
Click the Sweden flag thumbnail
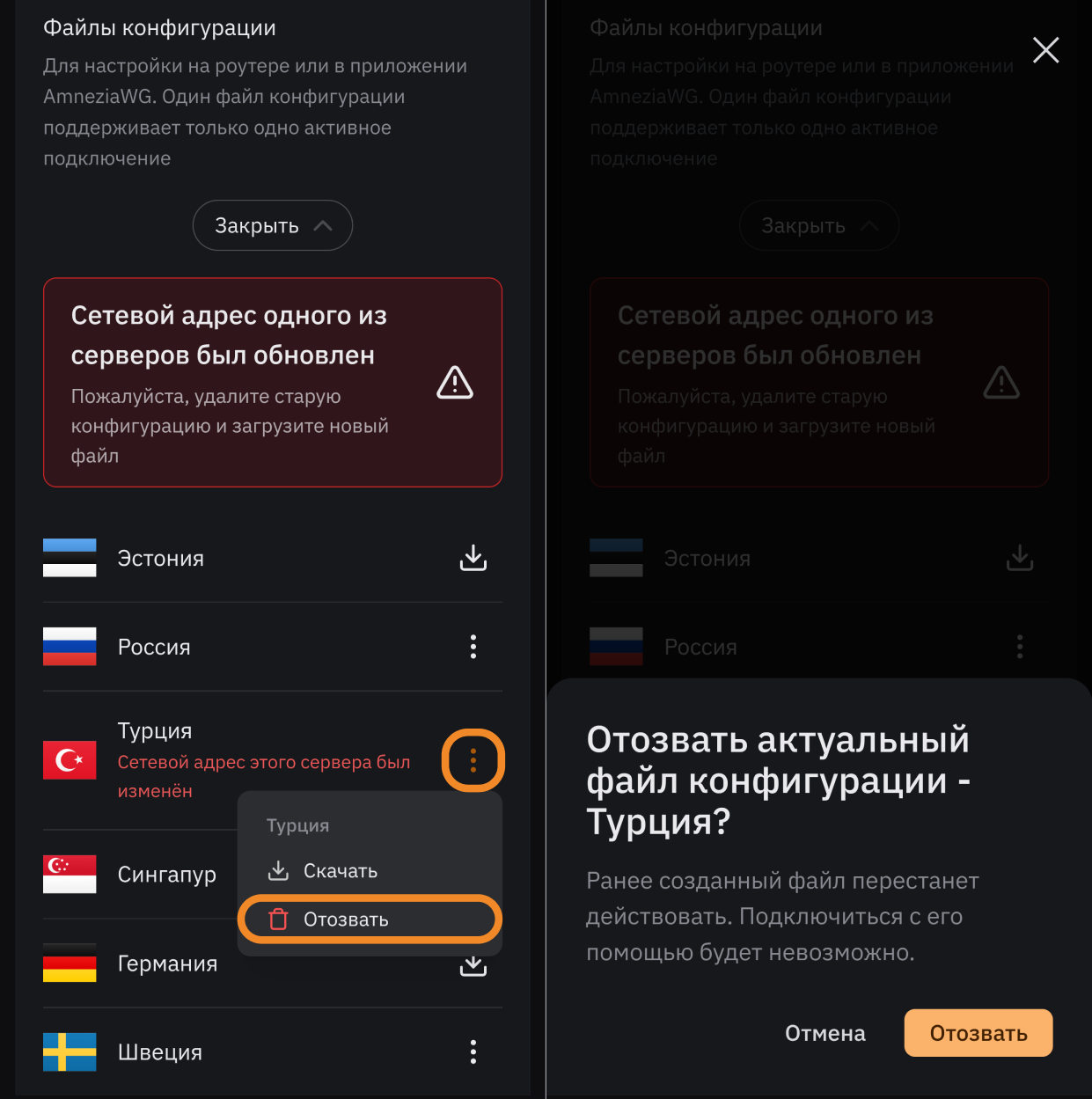coord(70,1051)
